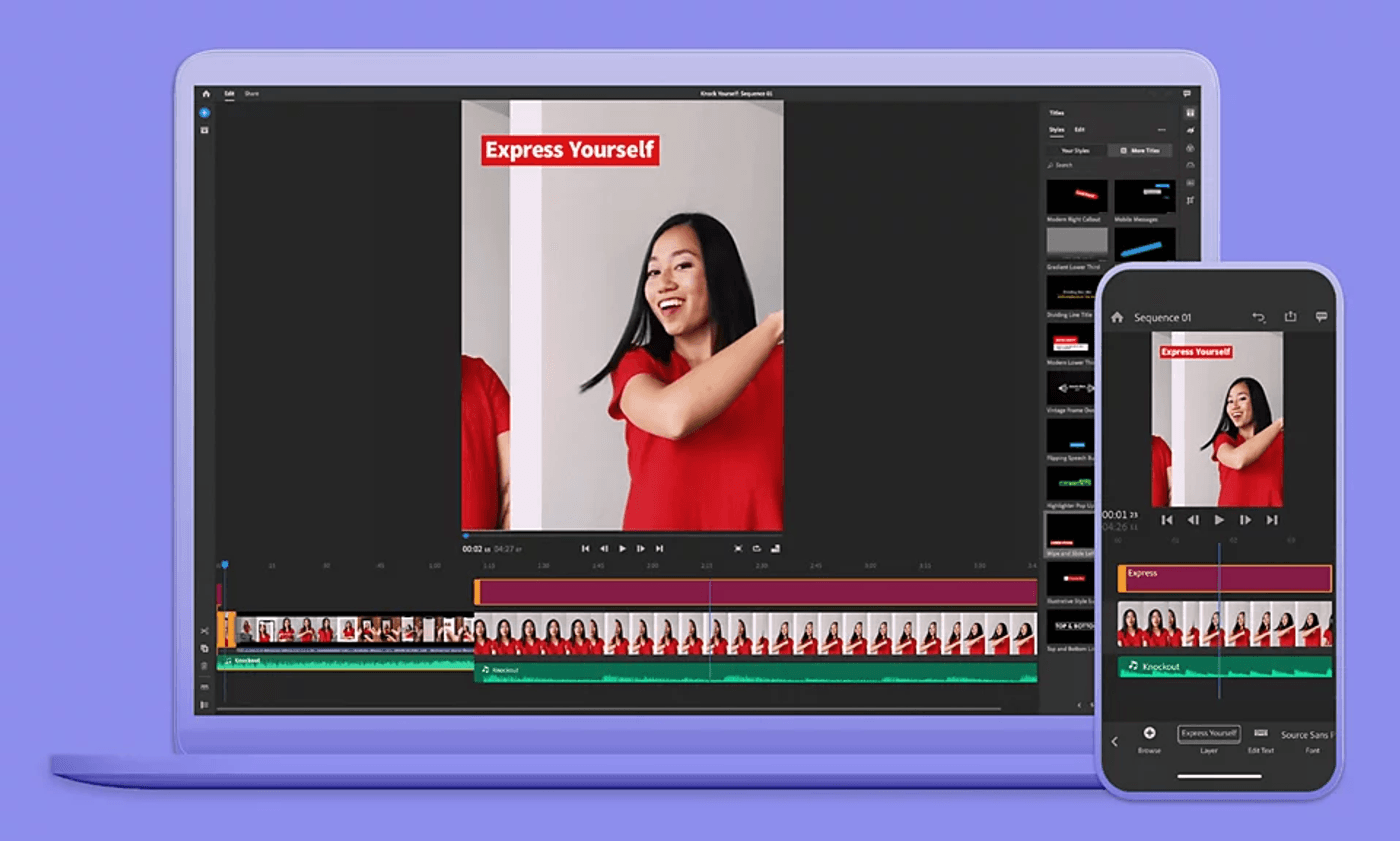This screenshot has height=841, width=1400.
Task: Click the blue add media plus button
Action: 204,113
